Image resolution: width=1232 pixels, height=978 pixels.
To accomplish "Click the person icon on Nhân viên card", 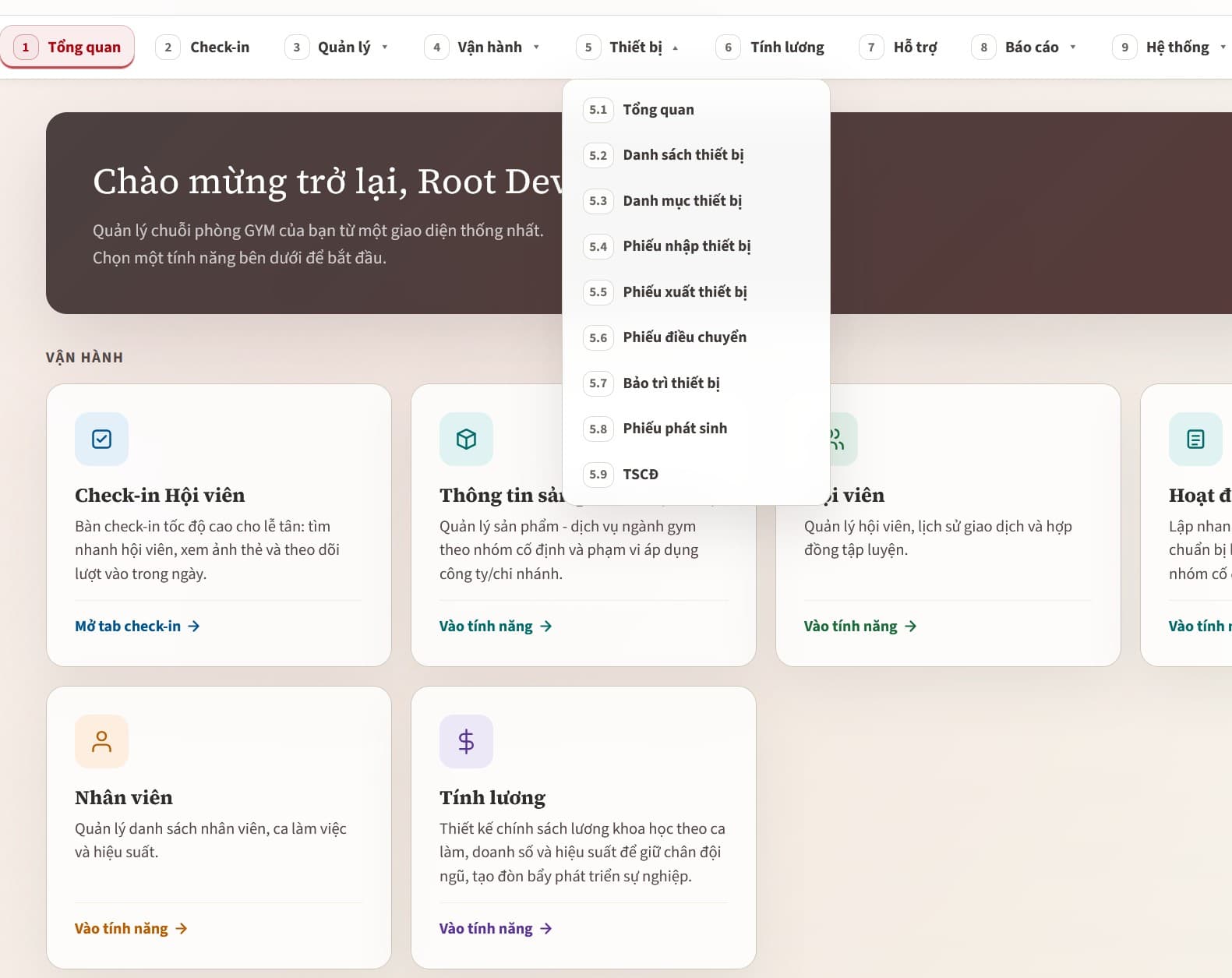I will pos(101,741).
